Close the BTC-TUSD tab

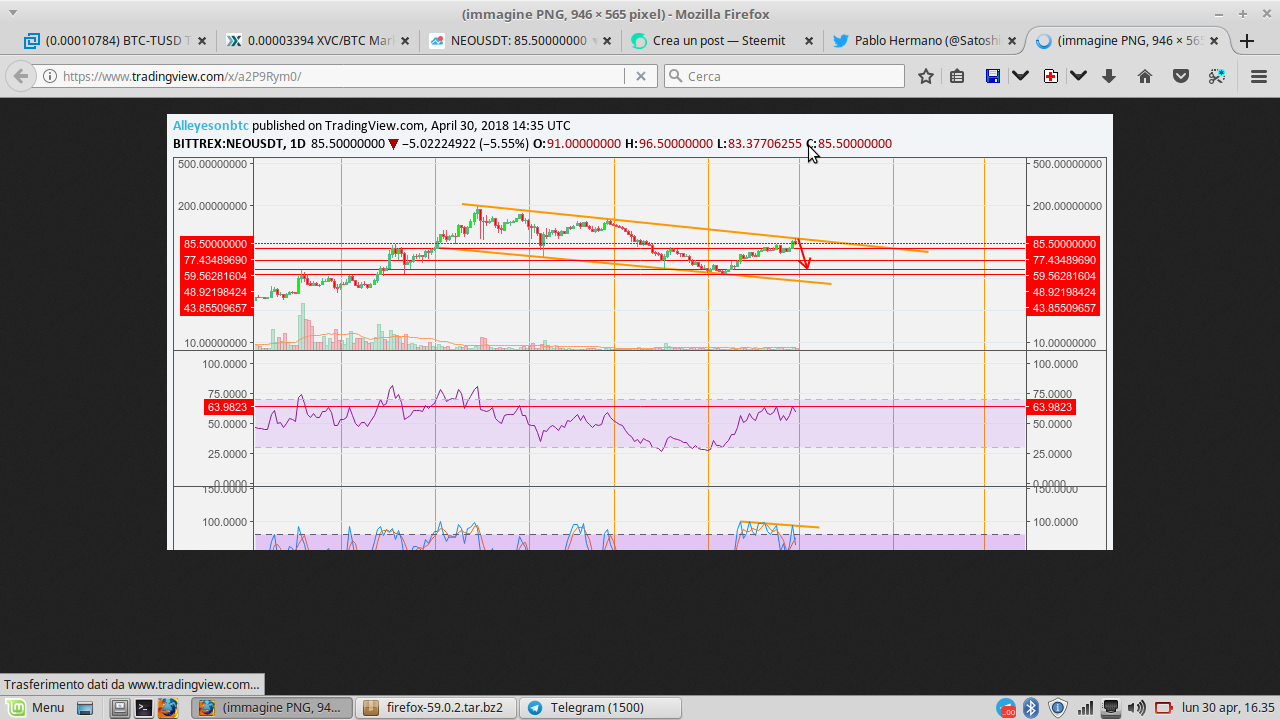(202, 41)
